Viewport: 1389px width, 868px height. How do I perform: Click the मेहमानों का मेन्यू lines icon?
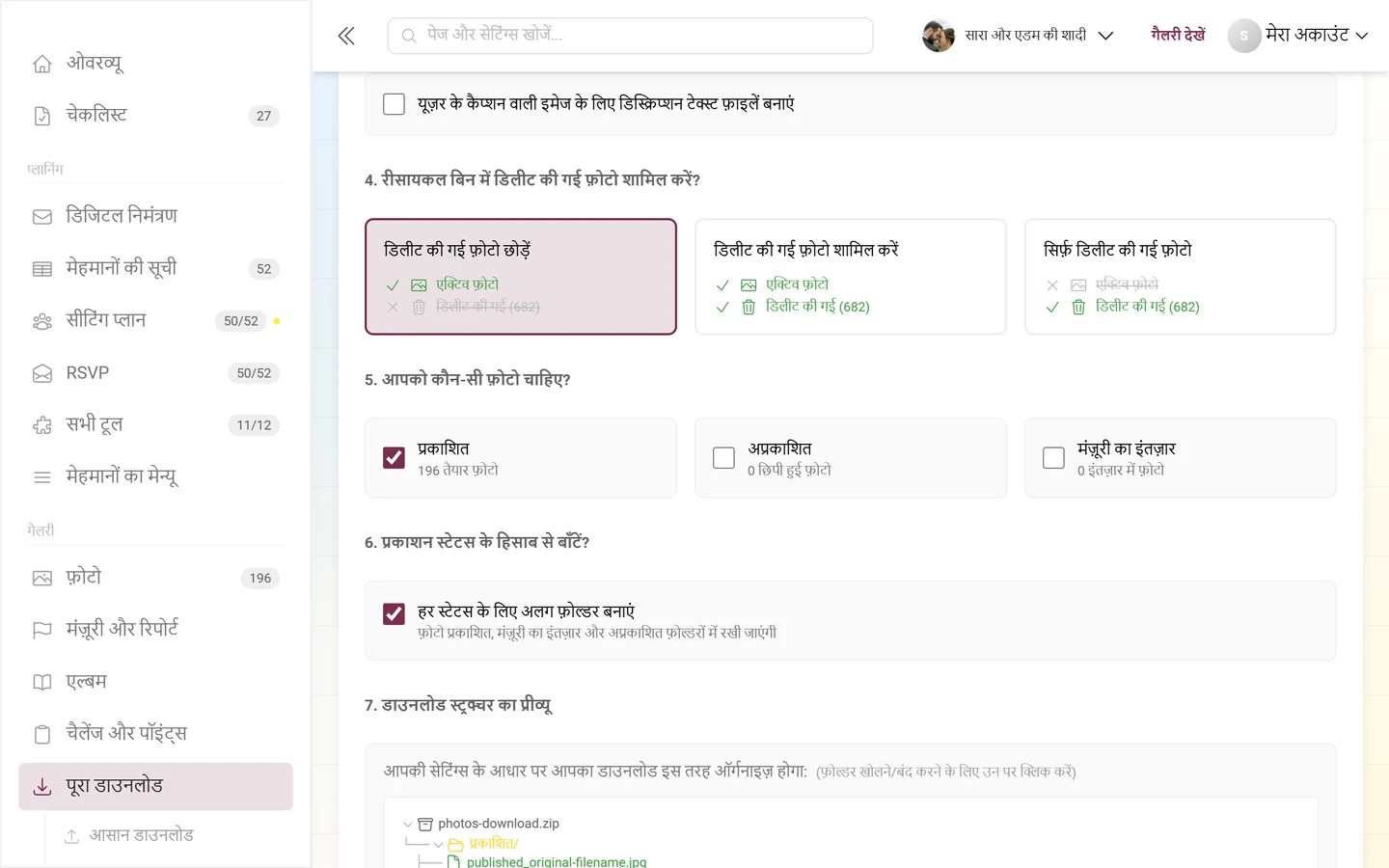click(42, 477)
